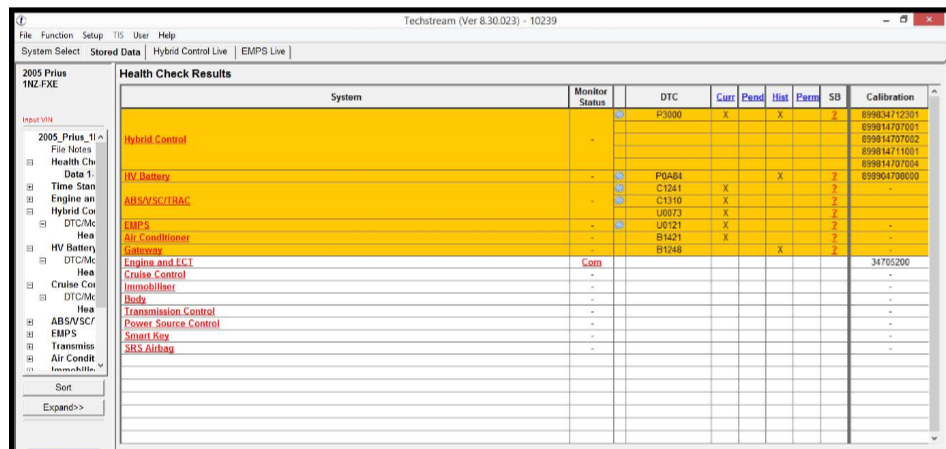
Task: Collapse the Hybrid Control tree node
Action: coord(30,212)
